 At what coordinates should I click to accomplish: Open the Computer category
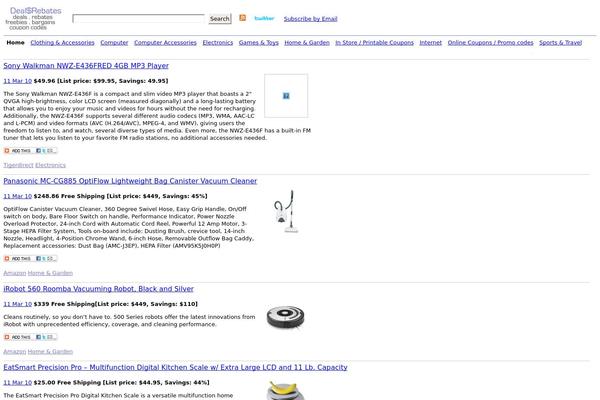tap(114, 42)
